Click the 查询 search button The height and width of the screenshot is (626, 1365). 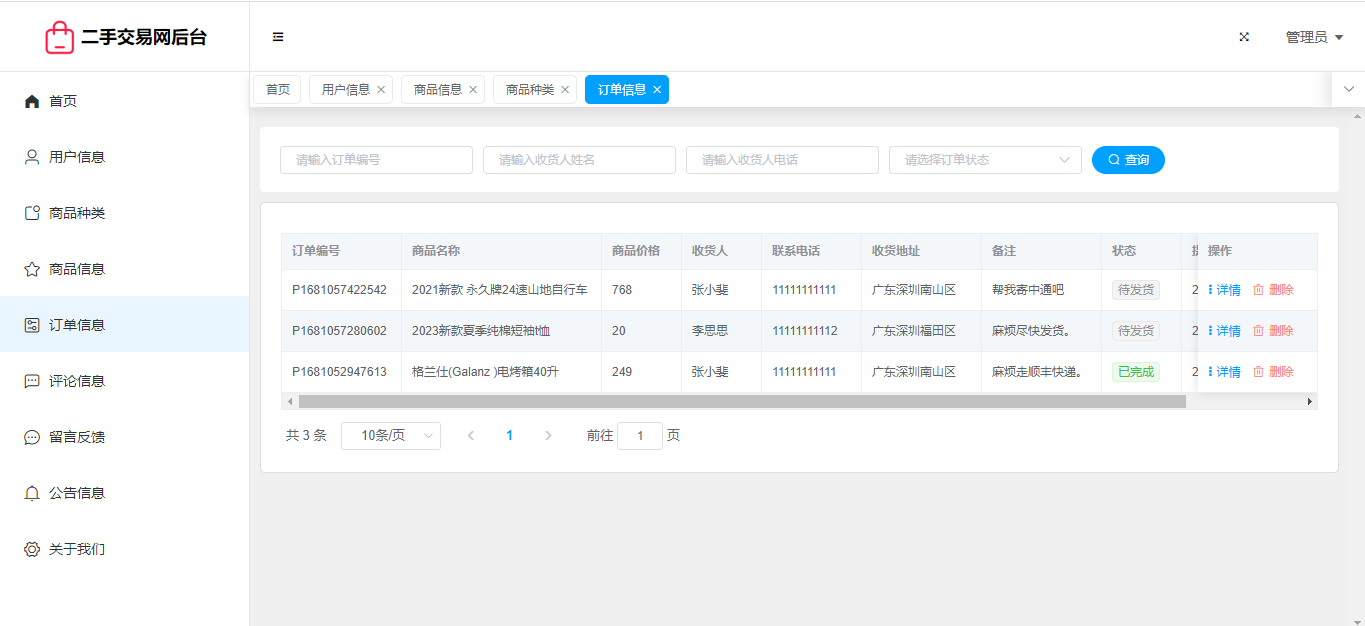click(x=1128, y=160)
